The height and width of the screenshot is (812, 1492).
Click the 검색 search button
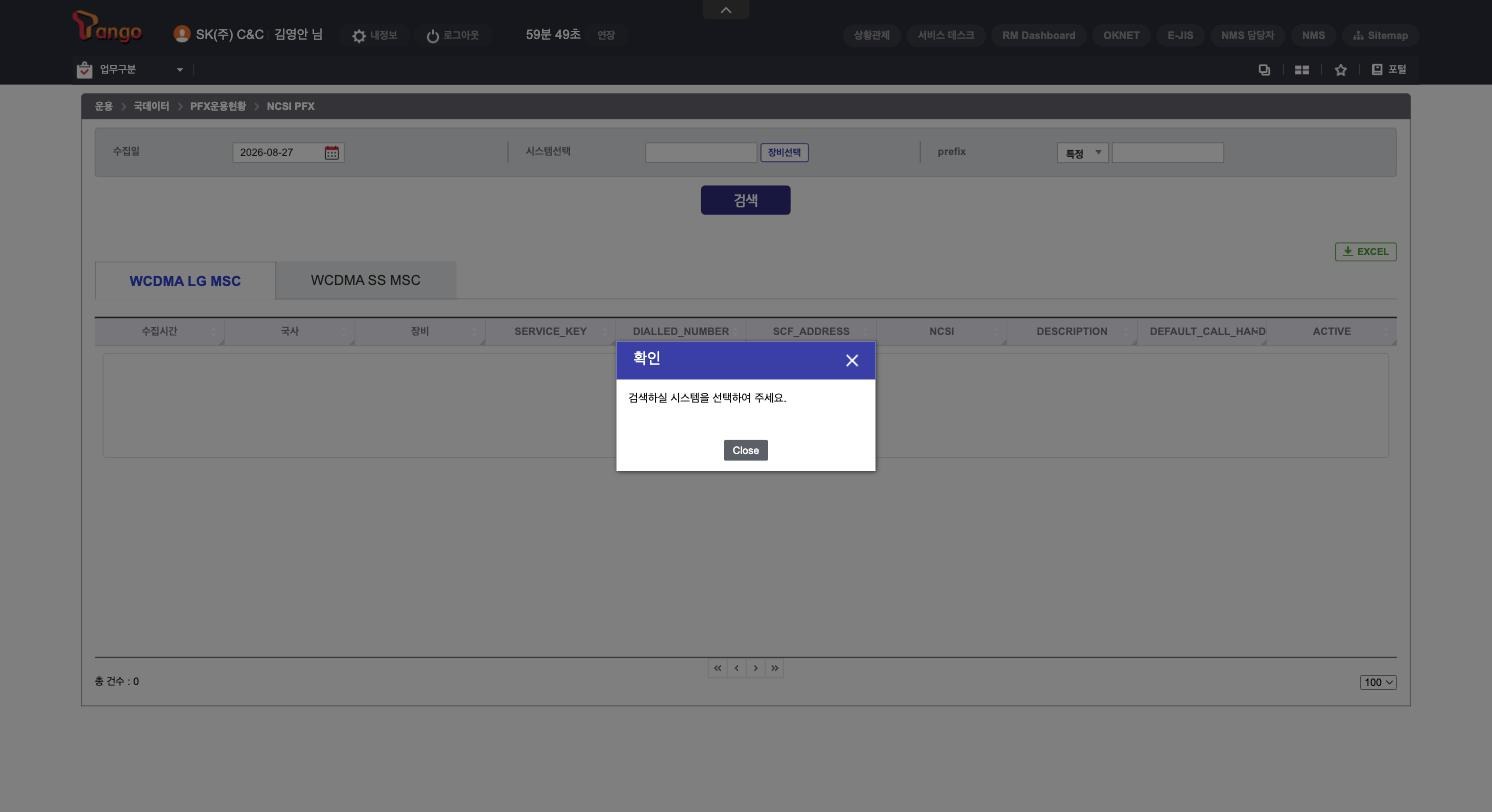tap(746, 200)
